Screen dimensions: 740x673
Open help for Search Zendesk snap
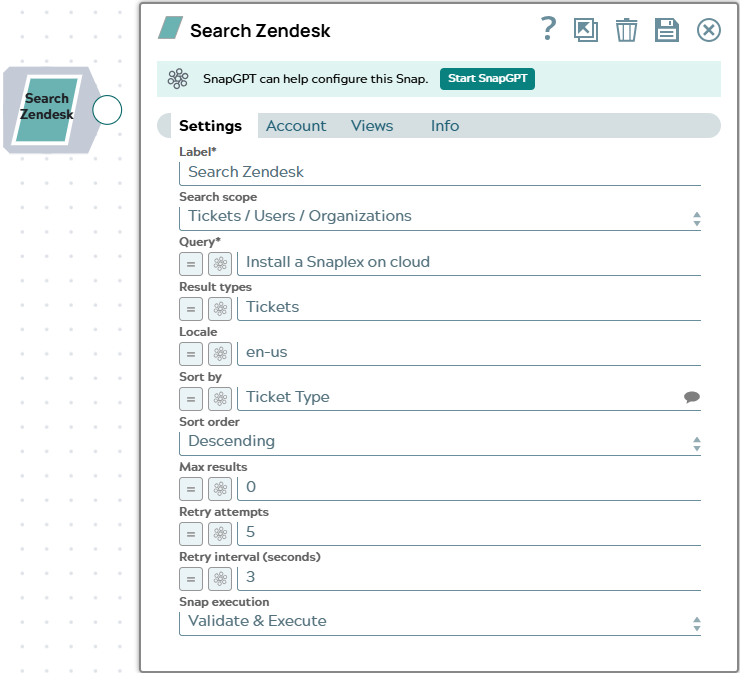548,29
